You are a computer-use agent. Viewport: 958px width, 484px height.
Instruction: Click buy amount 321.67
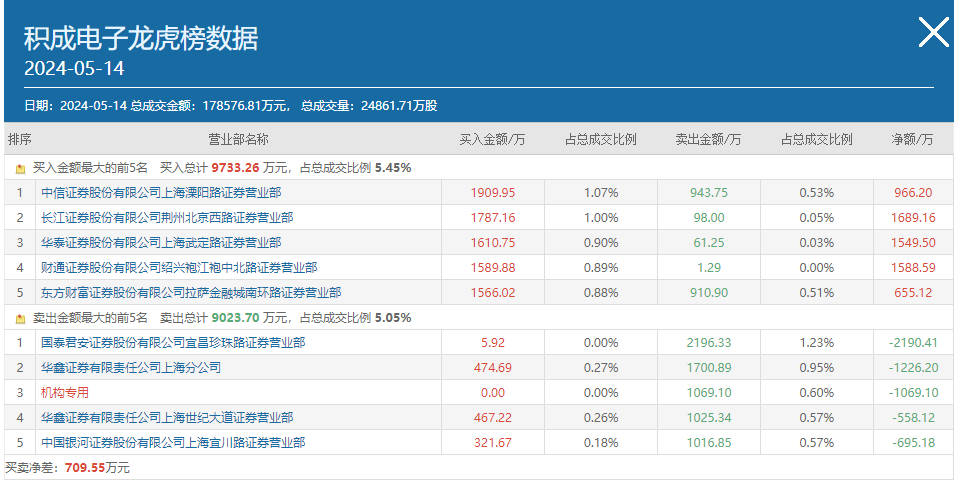coord(493,443)
